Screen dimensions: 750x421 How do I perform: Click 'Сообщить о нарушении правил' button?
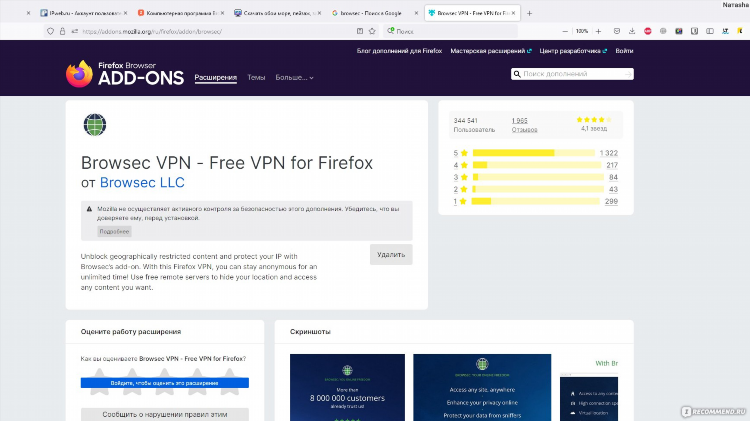pos(165,414)
